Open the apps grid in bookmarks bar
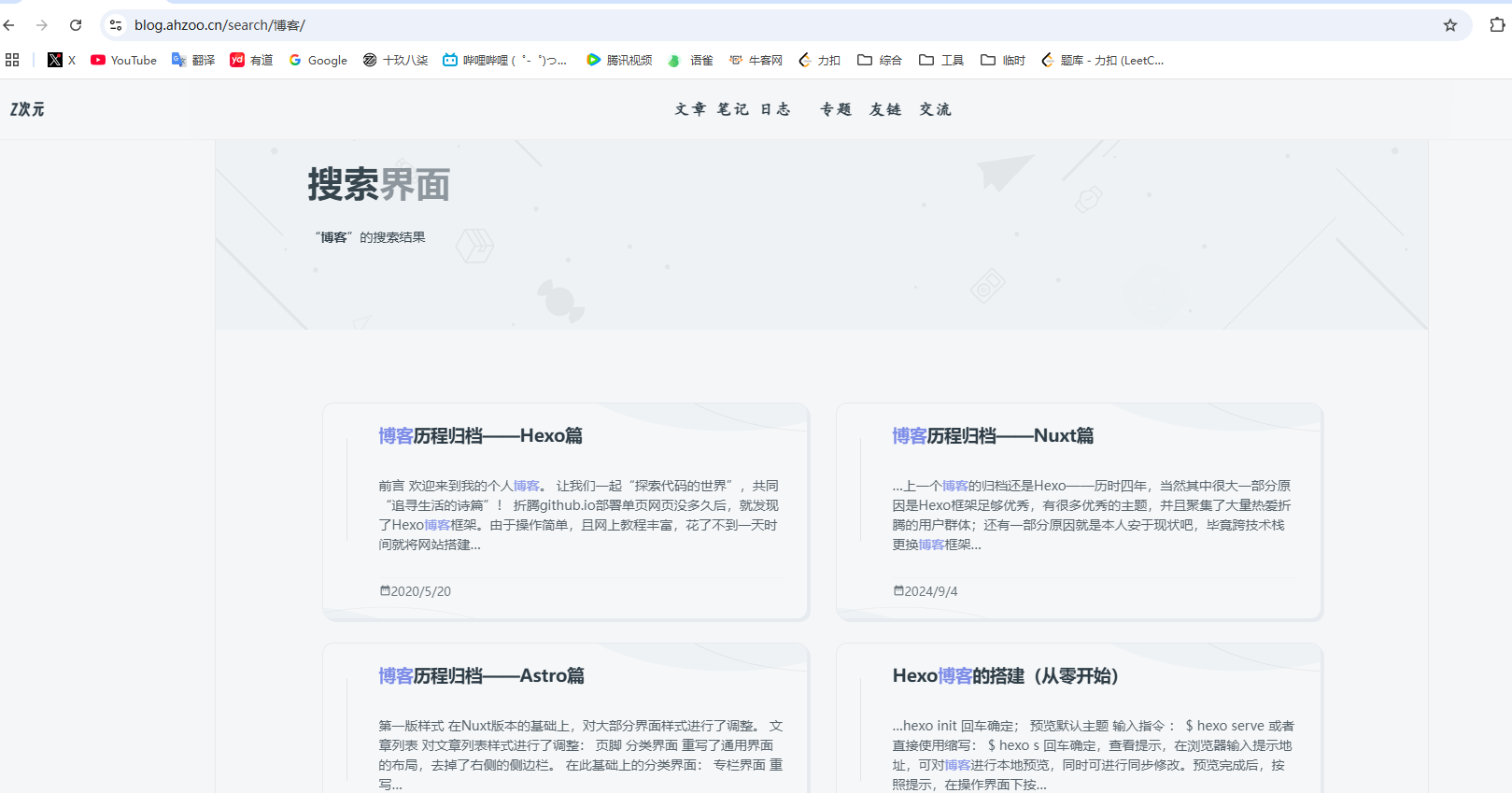 [12, 60]
